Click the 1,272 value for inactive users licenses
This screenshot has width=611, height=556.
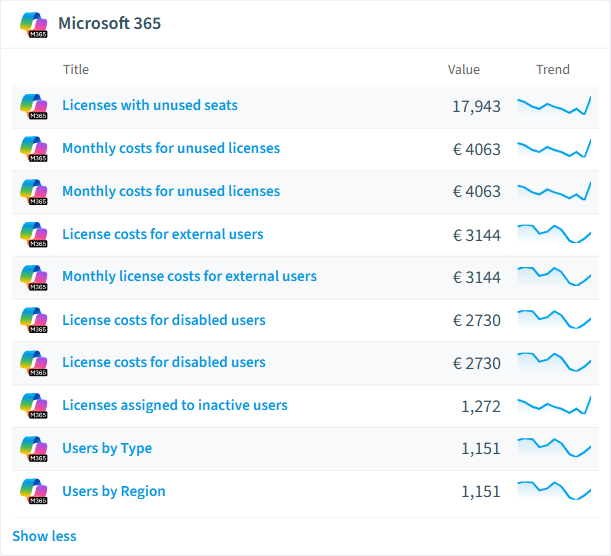pyautogui.click(x=481, y=406)
